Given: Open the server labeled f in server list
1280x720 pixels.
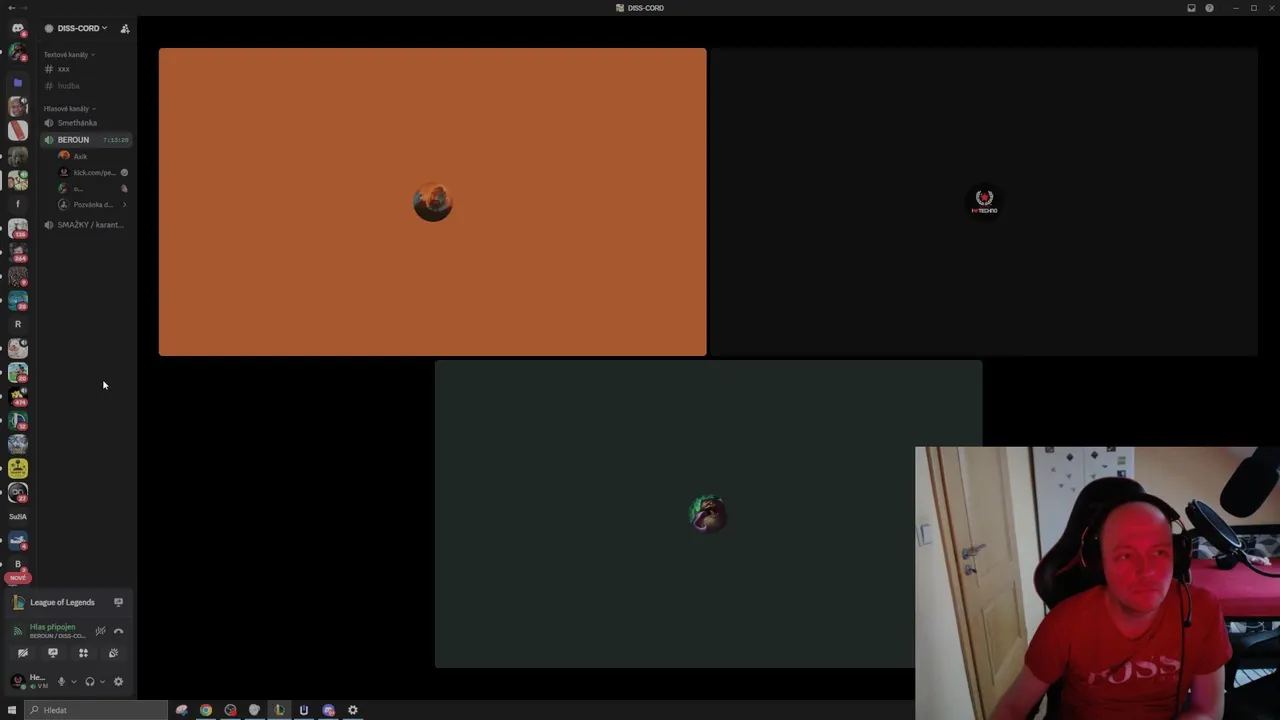Looking at the screenshot, I should (x=18, y=204).
